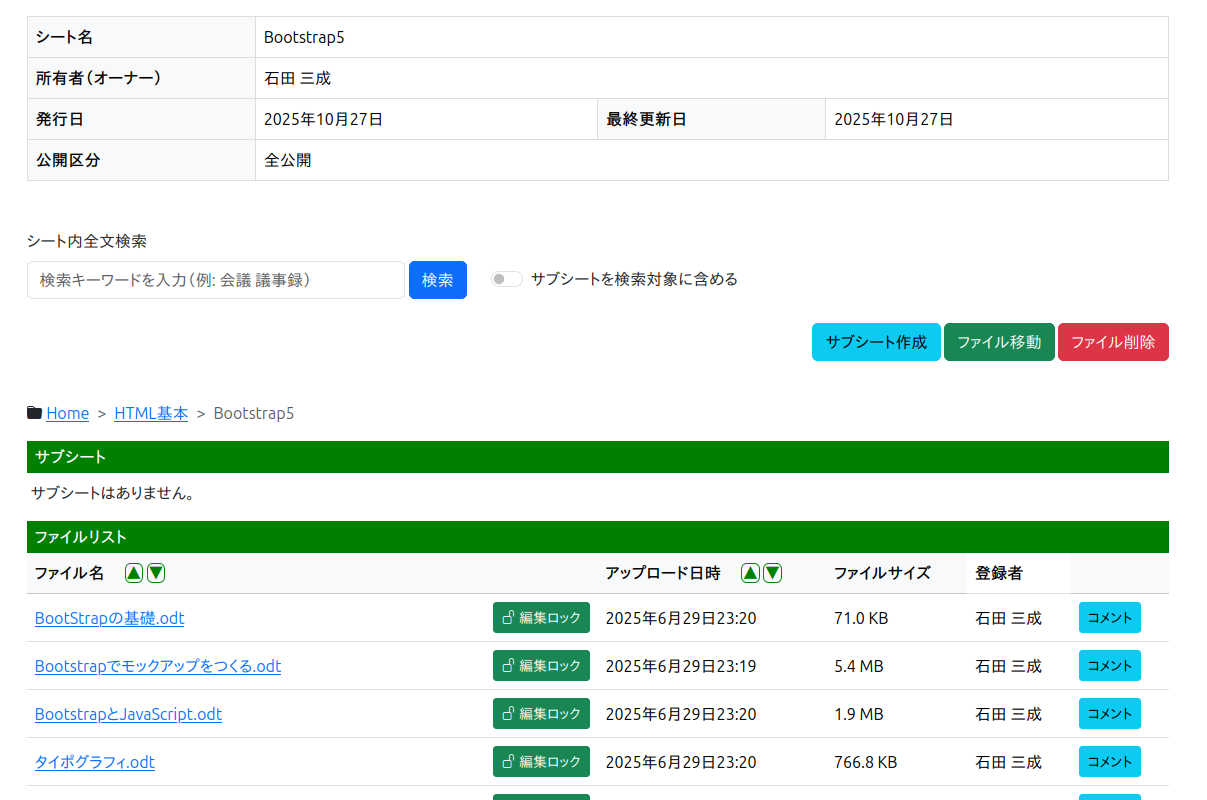
Task: Lock editing for BootStrapの基礎.odt
Action: tap(541, 618)
